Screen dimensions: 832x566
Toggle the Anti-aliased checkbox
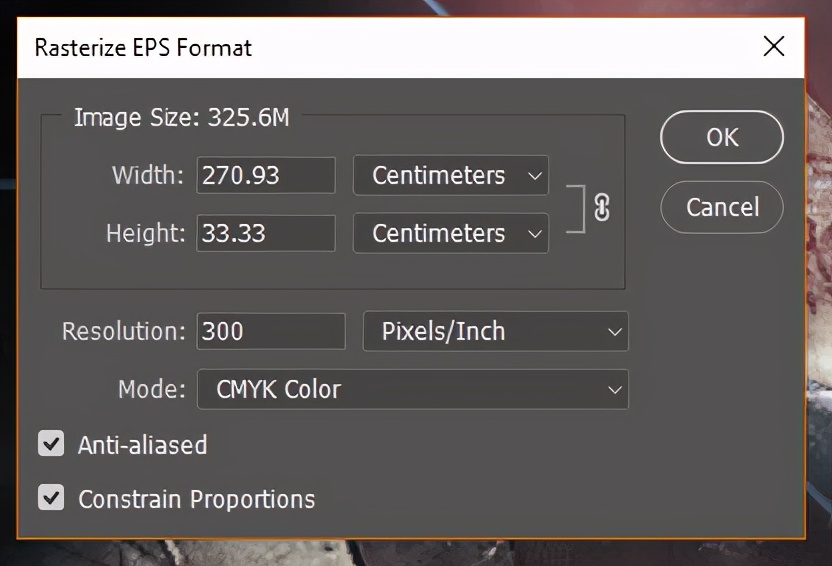(51, 443)
